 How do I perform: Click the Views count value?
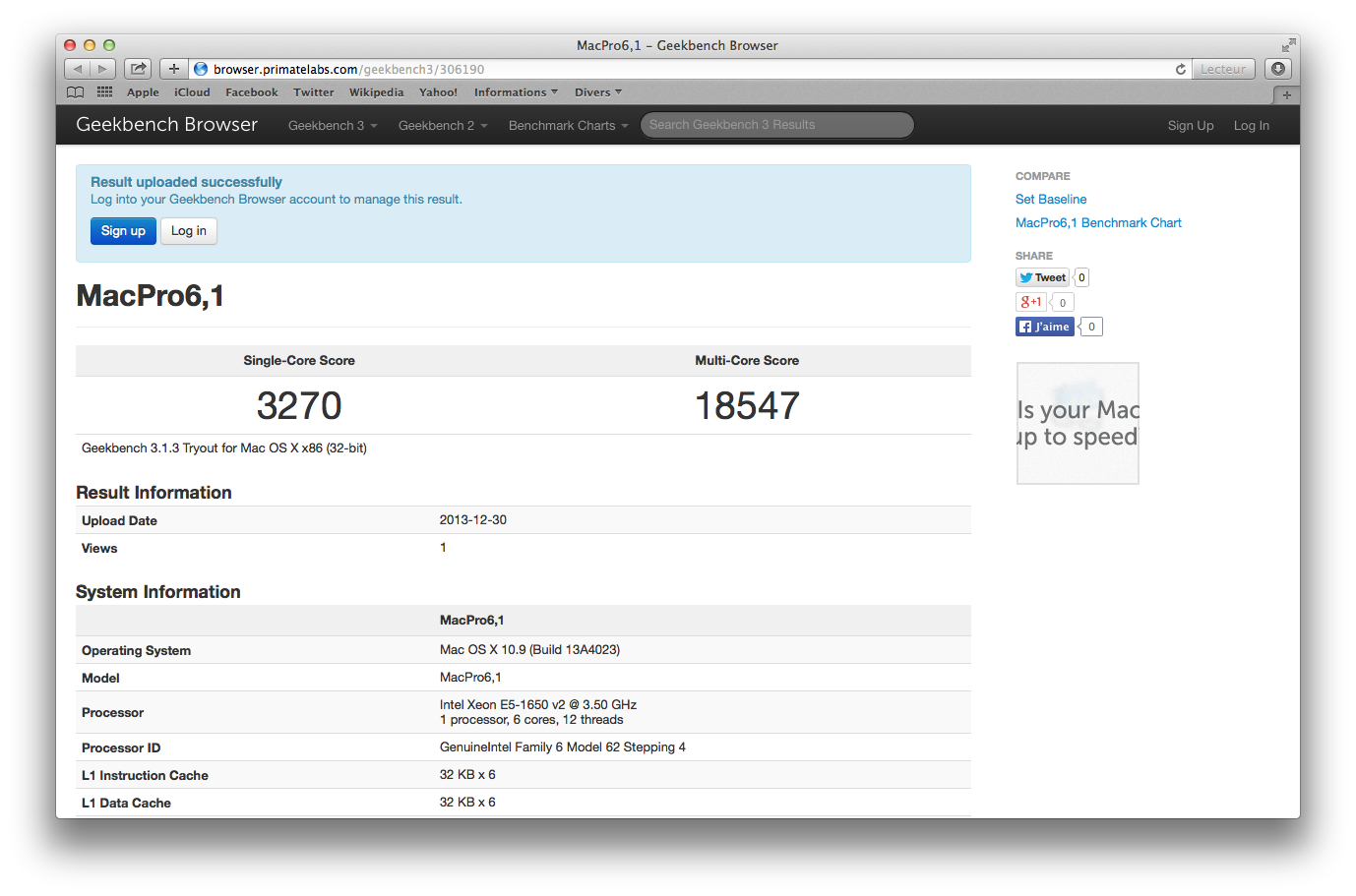(443, 547)
